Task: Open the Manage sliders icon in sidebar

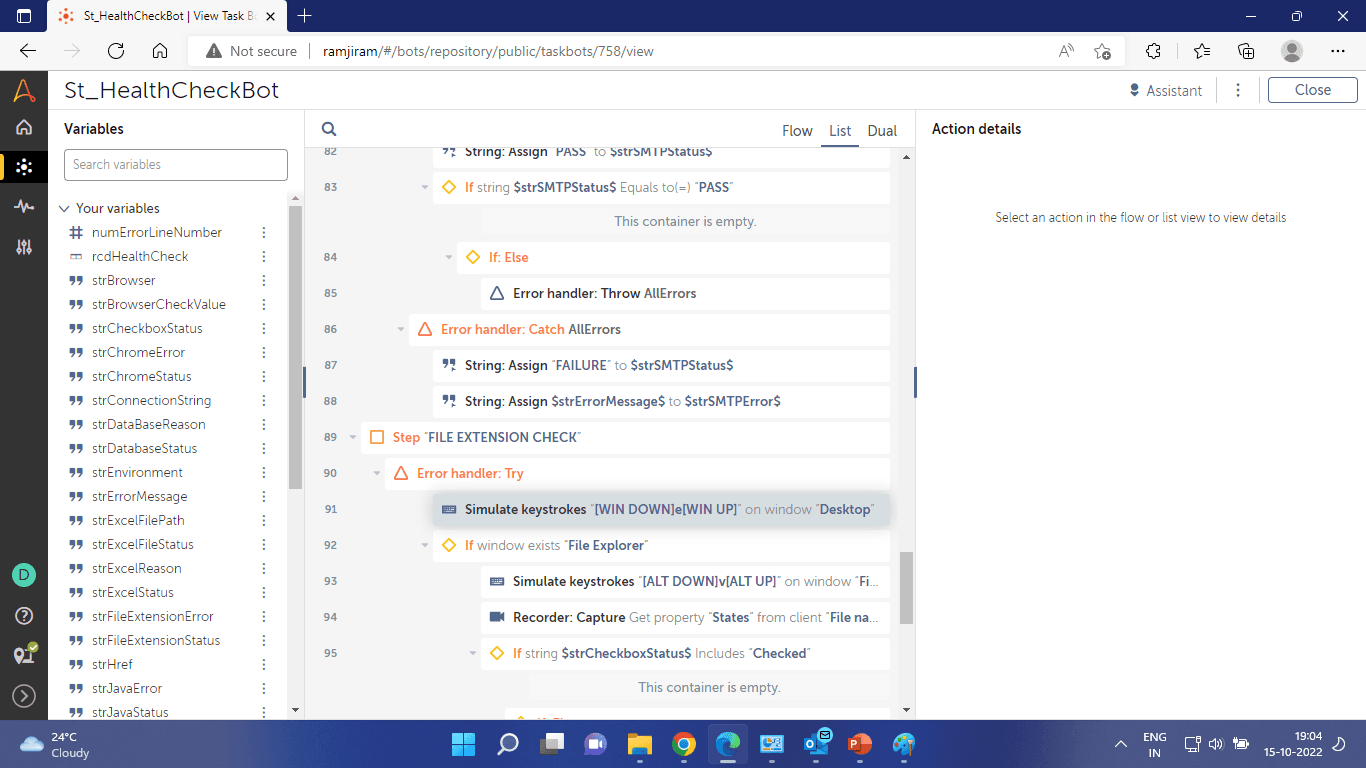Action: (x=24, y=246)
